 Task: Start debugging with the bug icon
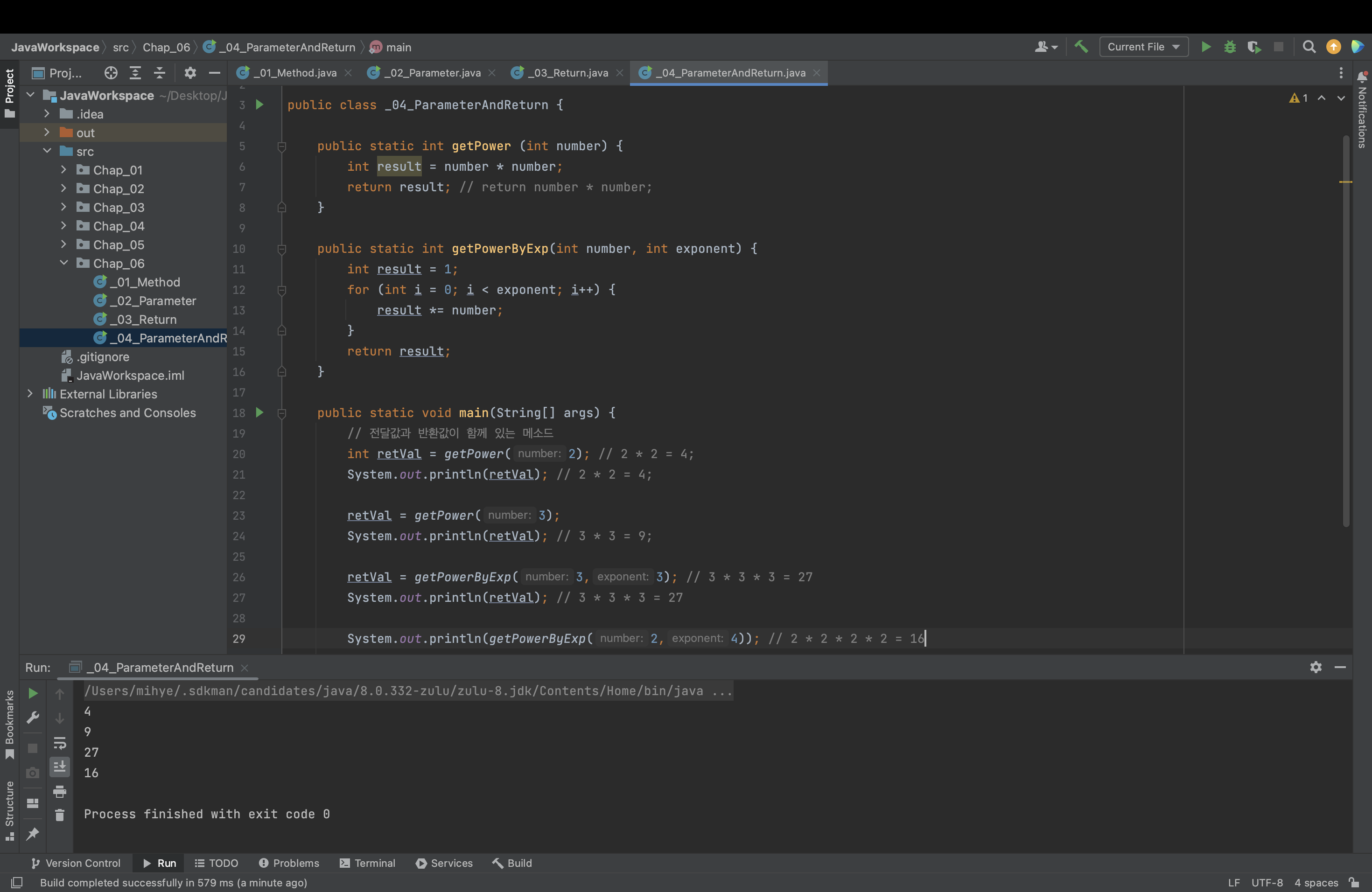click(x=1230, y=47)
